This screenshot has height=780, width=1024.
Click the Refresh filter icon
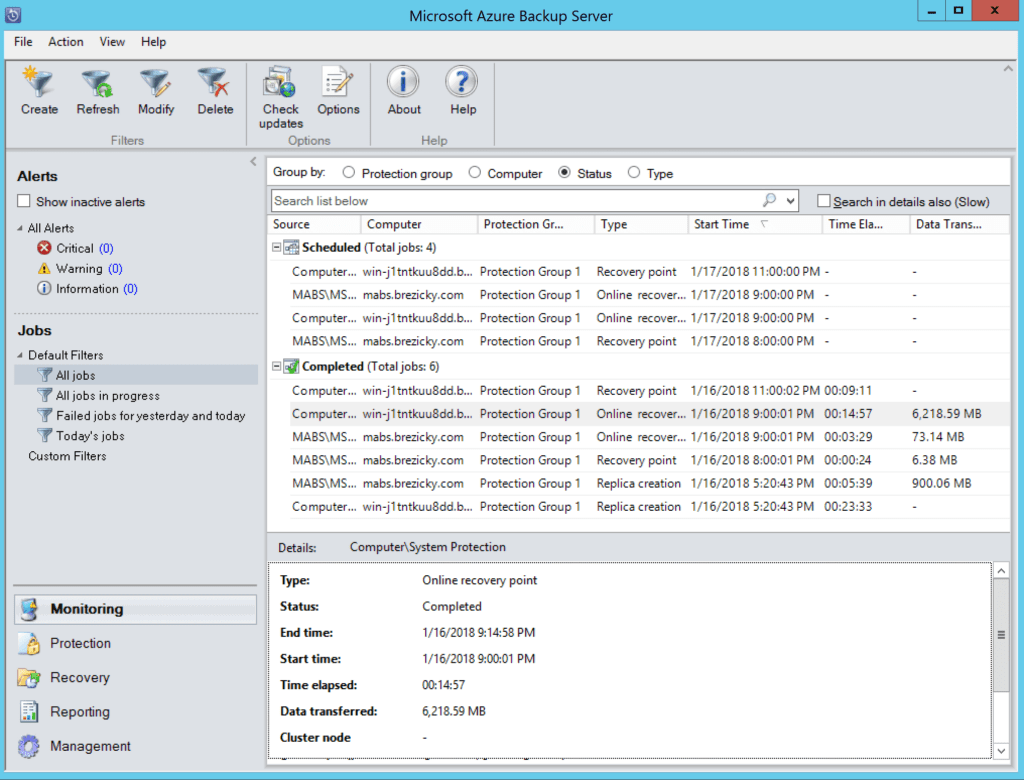point(97,83)
